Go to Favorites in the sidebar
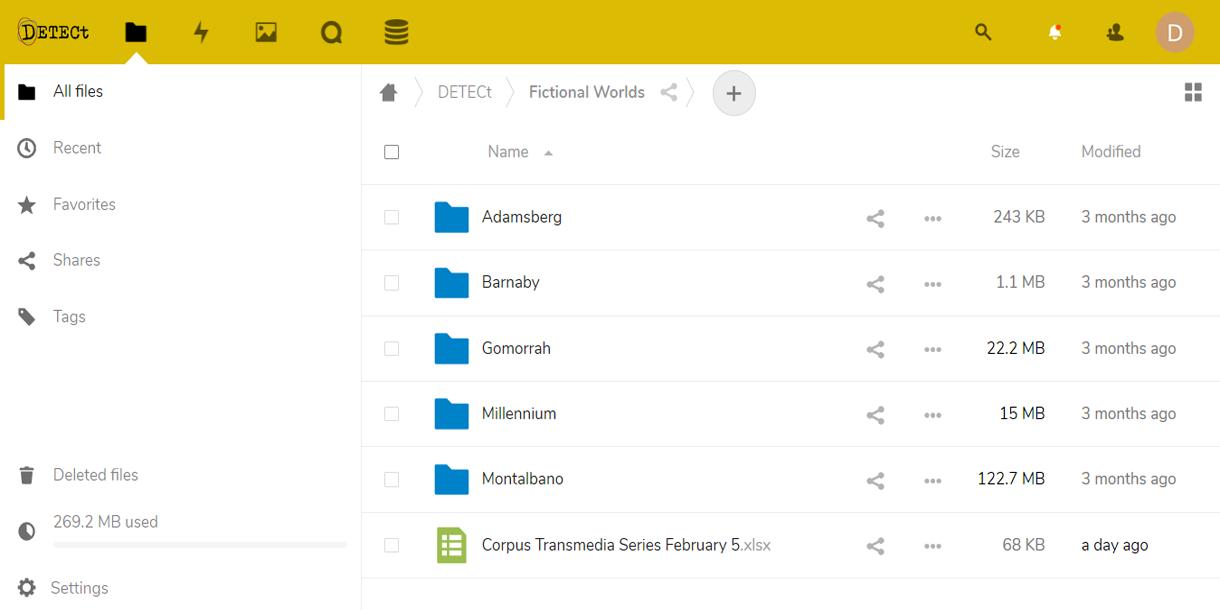 pos(84,204)
